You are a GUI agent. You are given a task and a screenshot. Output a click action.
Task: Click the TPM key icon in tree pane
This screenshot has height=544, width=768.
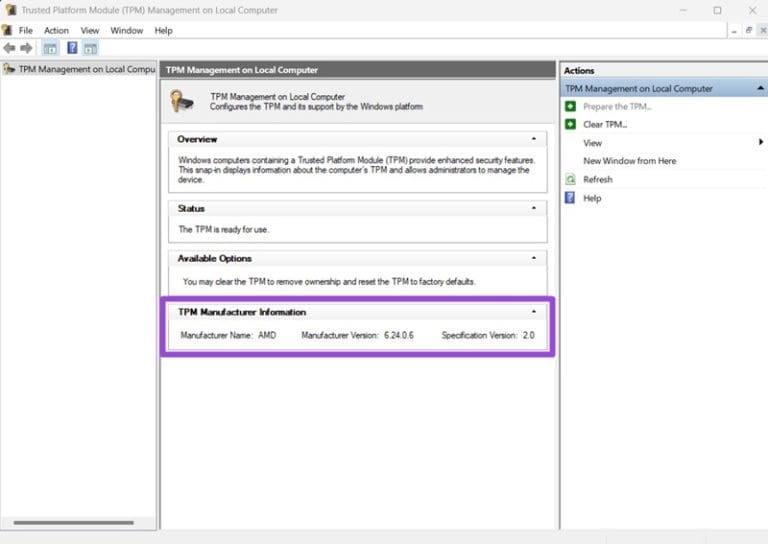[x=9, y=69]
